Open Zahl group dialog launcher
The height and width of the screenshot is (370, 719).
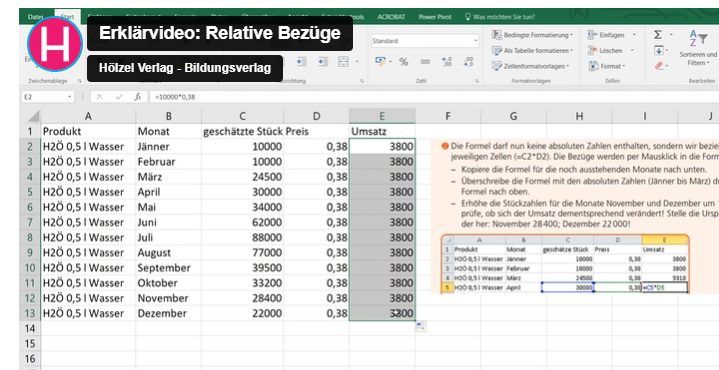click(x=477, y=81)
